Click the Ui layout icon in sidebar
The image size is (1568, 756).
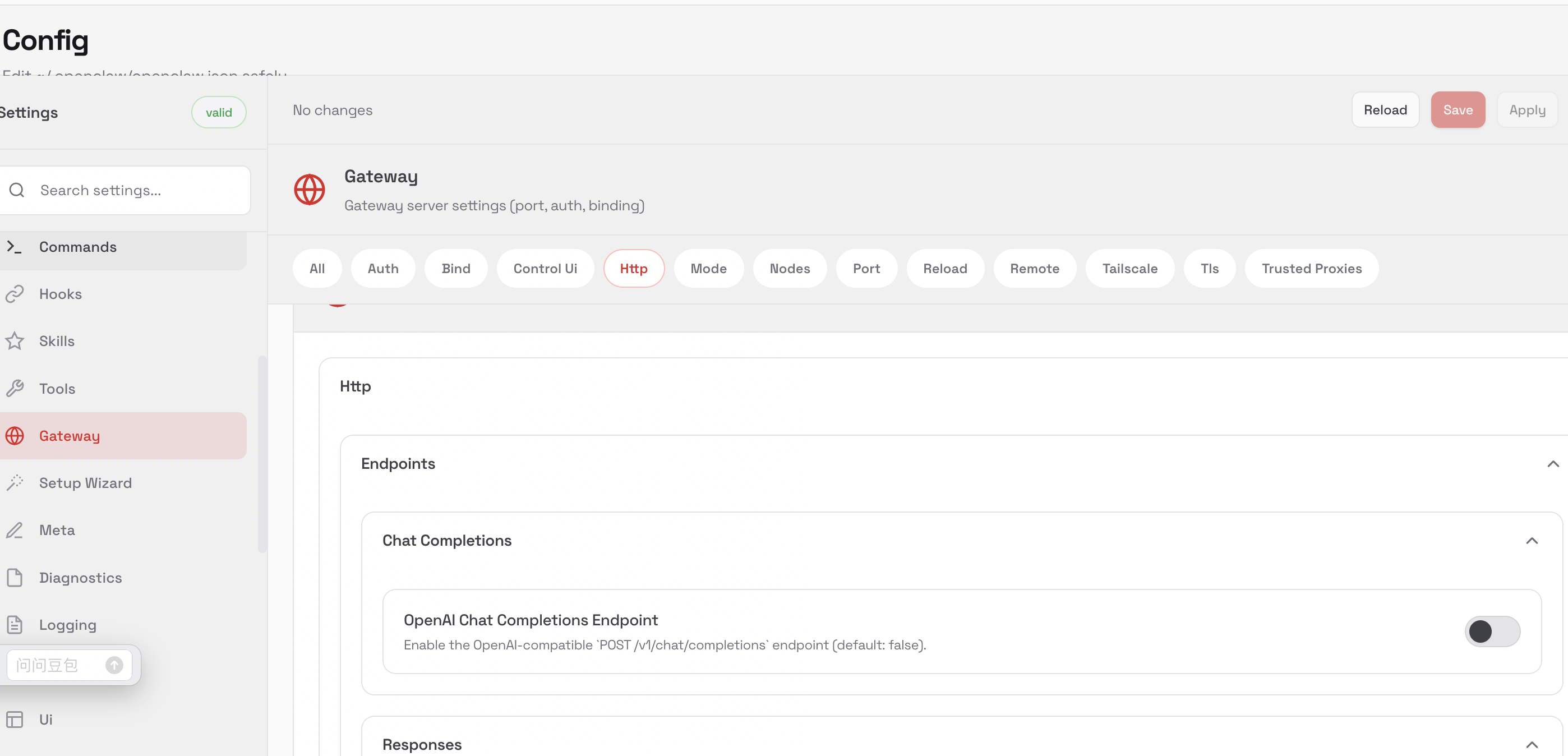[15, 720]
